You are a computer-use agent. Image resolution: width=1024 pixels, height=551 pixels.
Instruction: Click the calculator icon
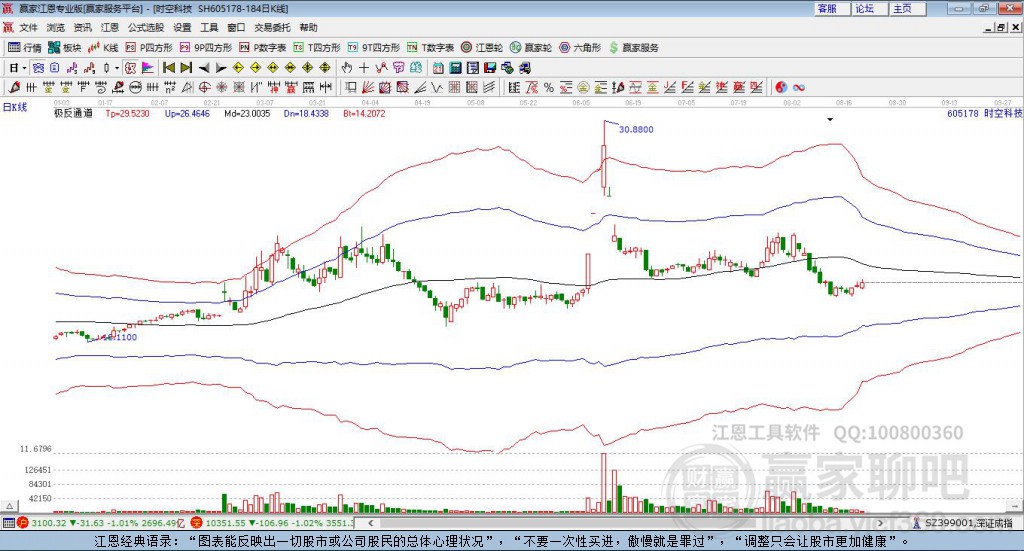point(455,68)
